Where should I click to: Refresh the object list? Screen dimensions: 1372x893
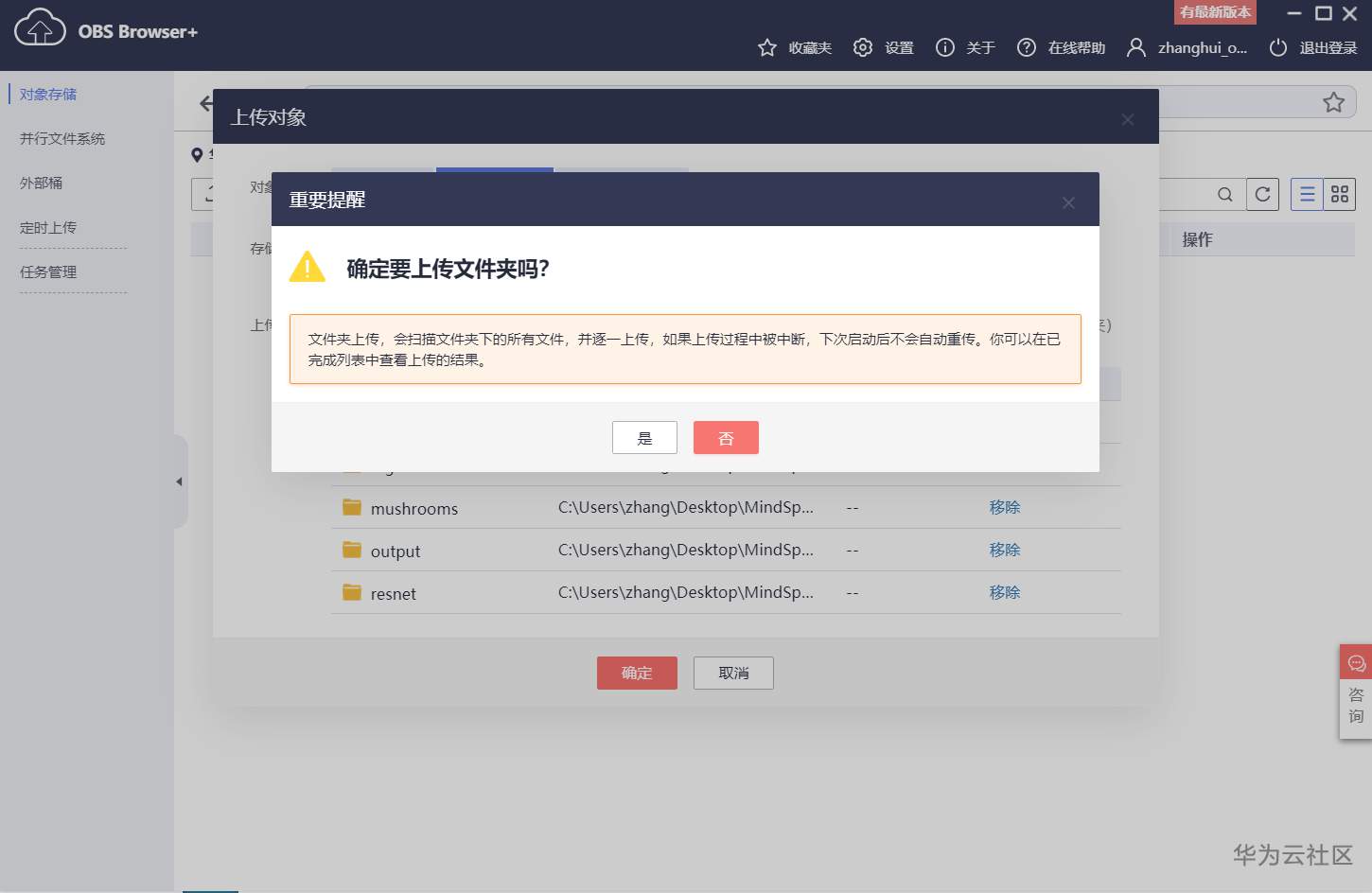[1262, 194]
